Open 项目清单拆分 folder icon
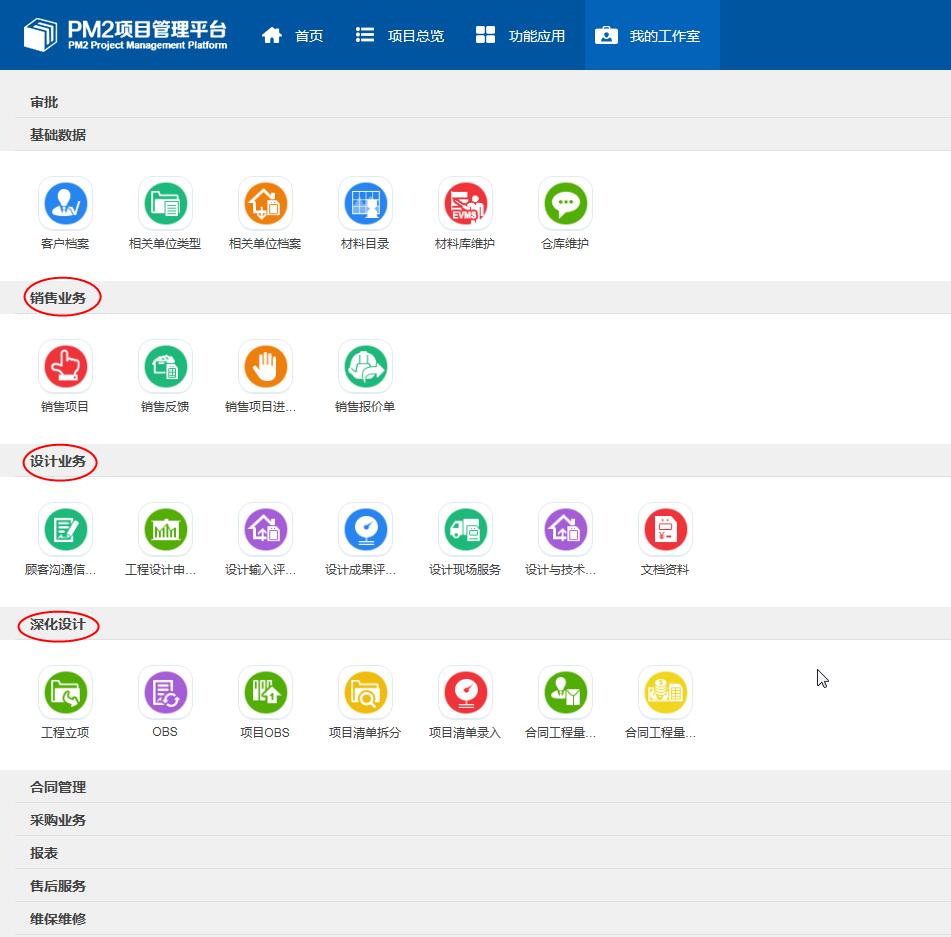The height and width of the screenshot is (937, 951). pyautogui.click(x=365, y=692)
